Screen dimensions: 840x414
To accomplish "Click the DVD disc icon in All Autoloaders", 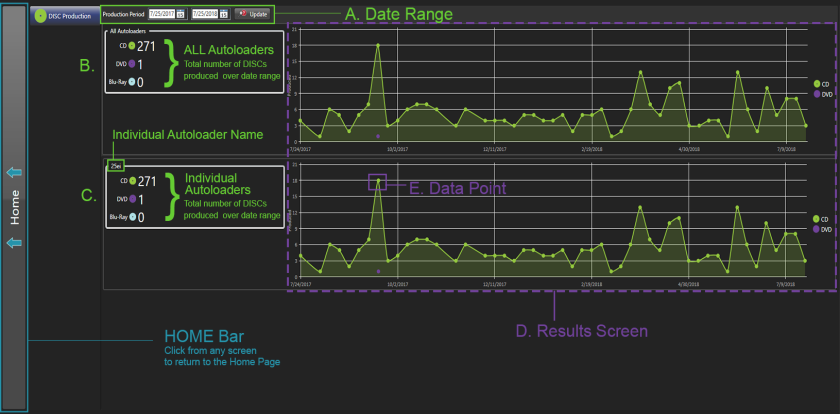I will pyautogui.click(x=132, y=64).
